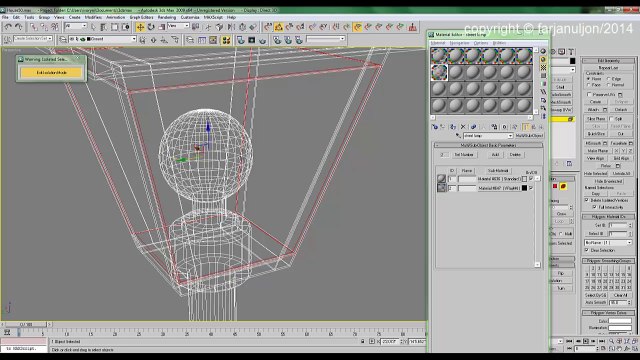Click the Undo arrow icon
The width and height of the screenshot is (640, 360).
click(x=8, y=27)
